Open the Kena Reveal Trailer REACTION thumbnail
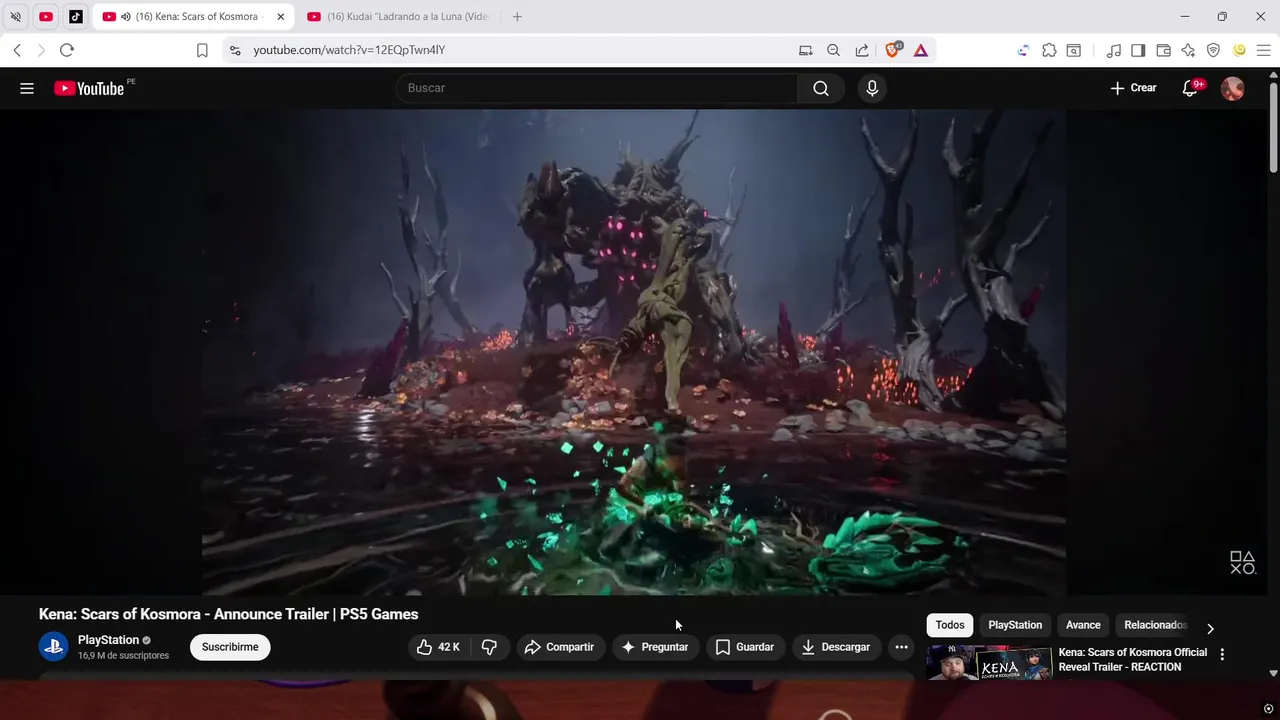This screenshot has height=720, width=1280. coord(989,662)
